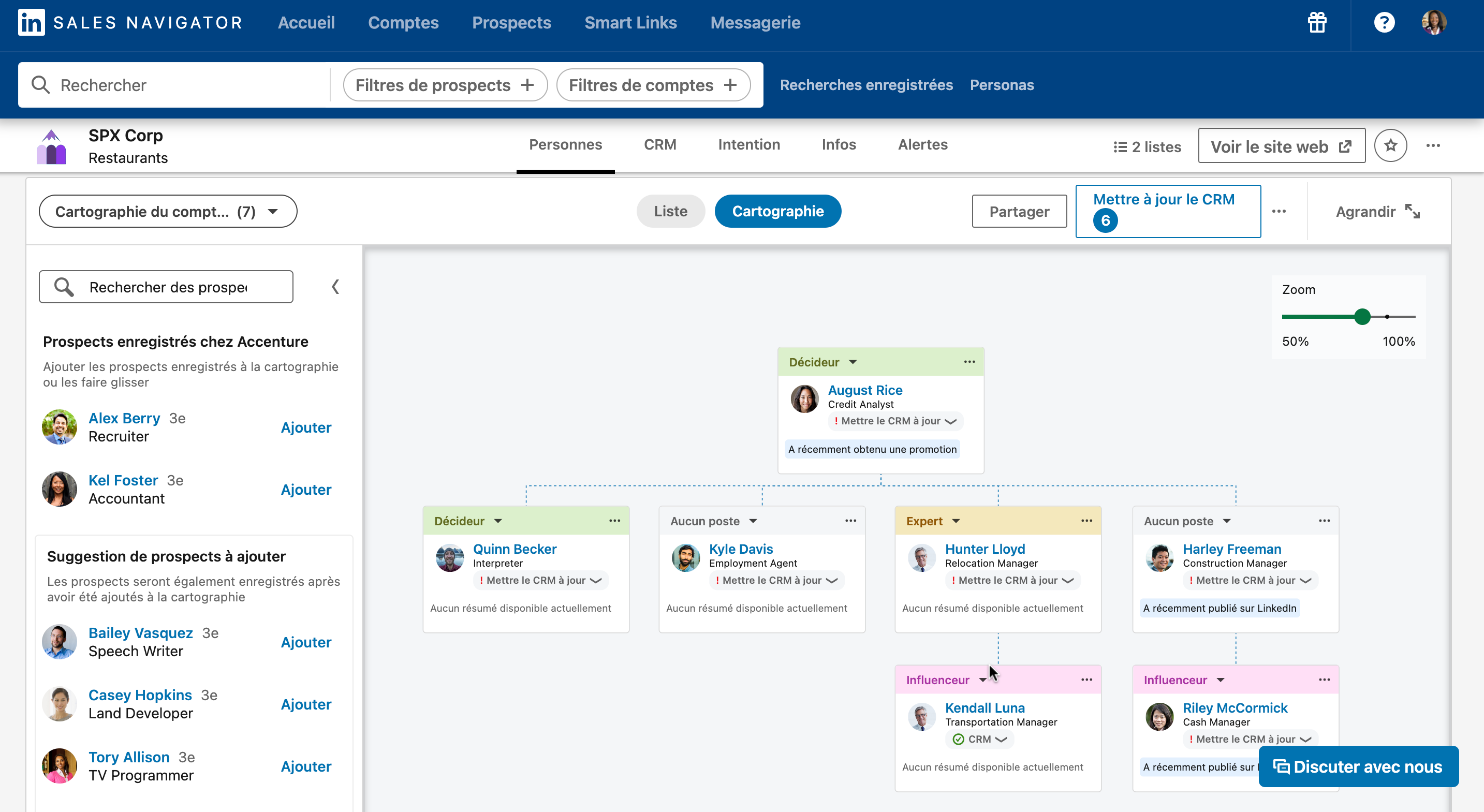The width and height of the screenshot is (1484, 812).
Task: Open three-dot menu on Kendall Luna card
Action: pos(1086,680)
